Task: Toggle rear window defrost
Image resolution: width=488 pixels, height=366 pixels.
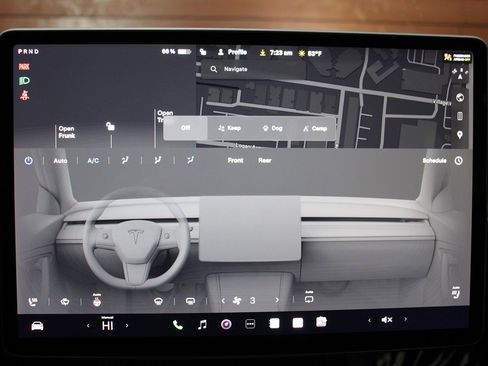Action: click(x=190, y=301)
